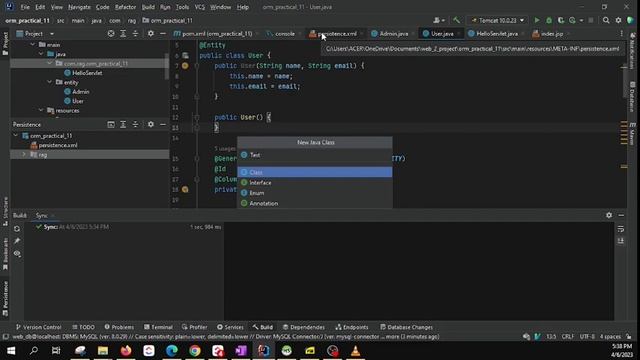
Task: Switch to persistence.xml editor tab
Action: [x=336, y=33]
